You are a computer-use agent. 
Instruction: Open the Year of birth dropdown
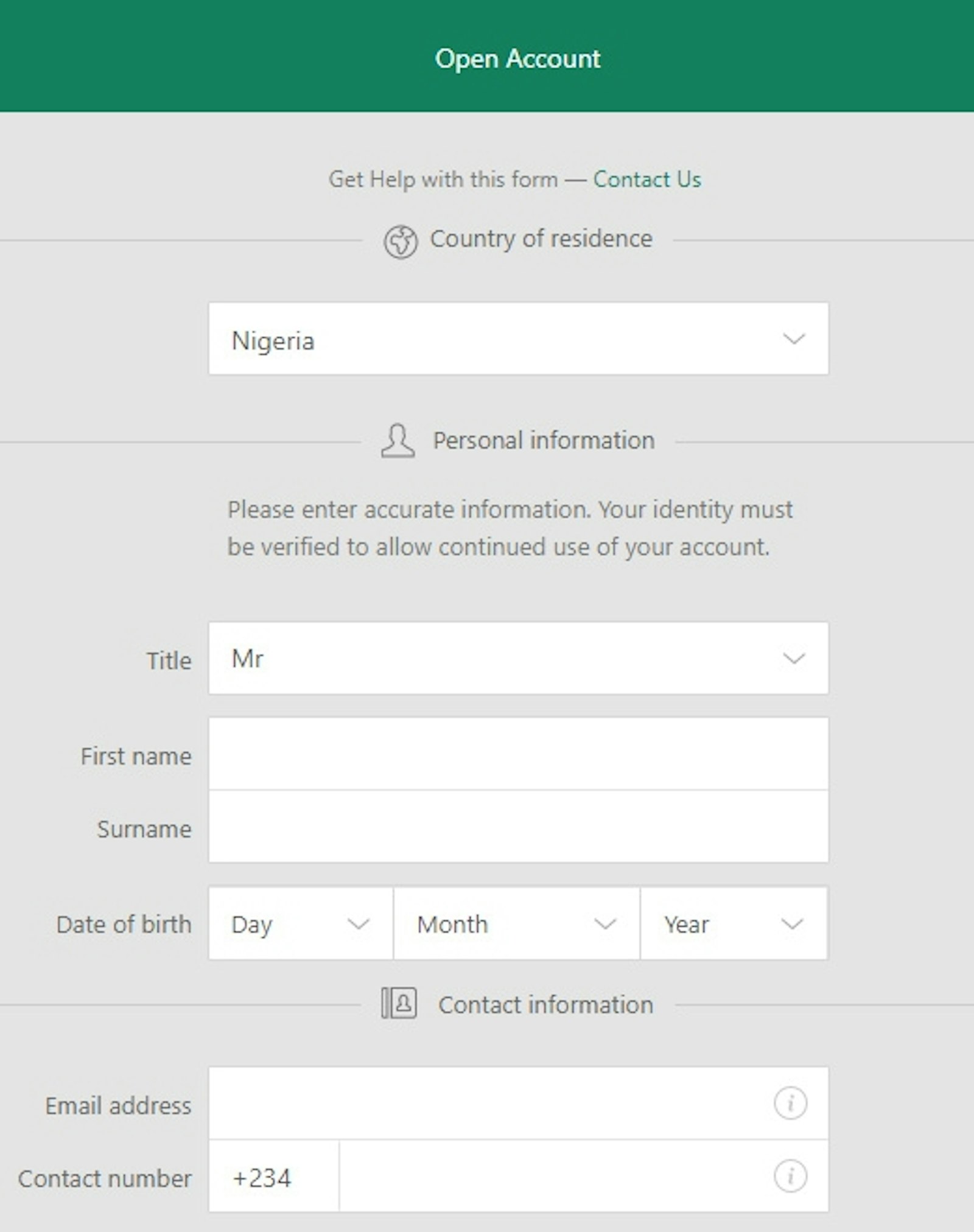click(x=734, y=923)
